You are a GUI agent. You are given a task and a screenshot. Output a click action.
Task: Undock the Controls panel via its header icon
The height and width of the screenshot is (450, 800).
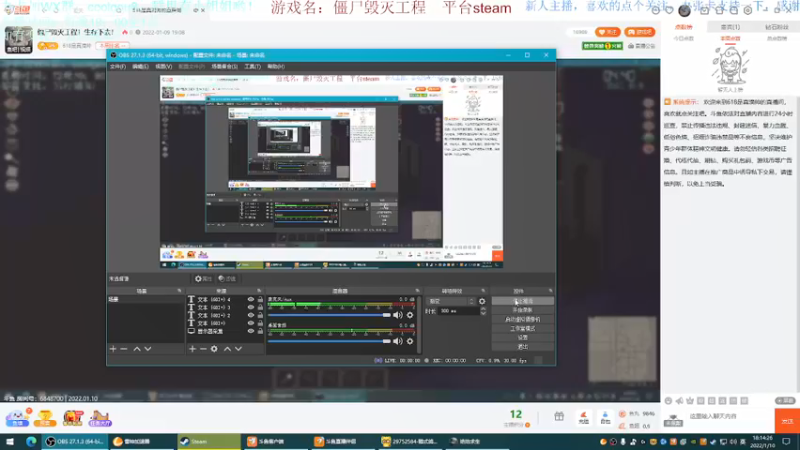click(x=551, y=291)
